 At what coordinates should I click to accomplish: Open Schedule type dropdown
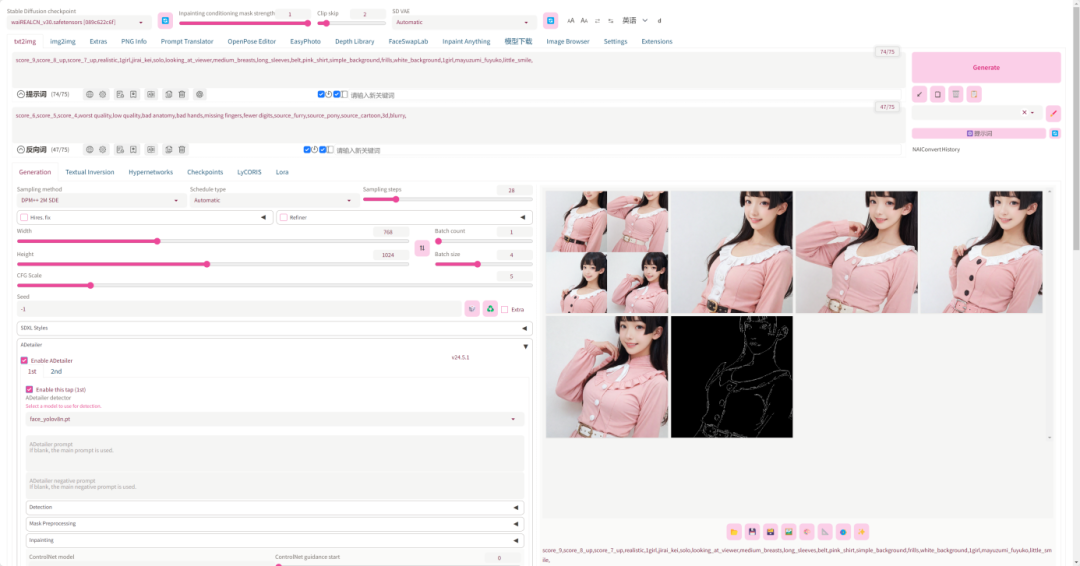point(273,200)
